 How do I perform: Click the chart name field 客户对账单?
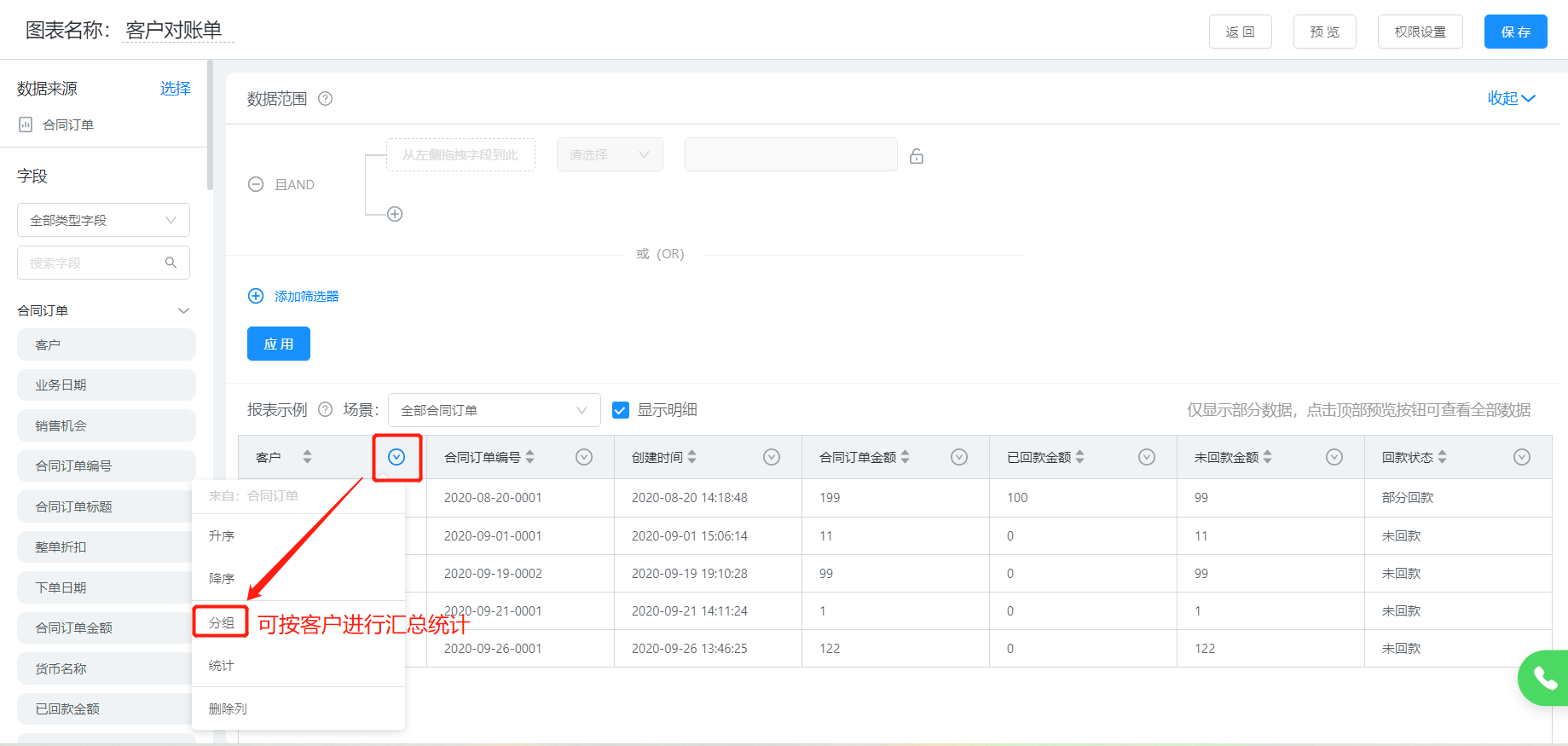(x=178, y=31)
